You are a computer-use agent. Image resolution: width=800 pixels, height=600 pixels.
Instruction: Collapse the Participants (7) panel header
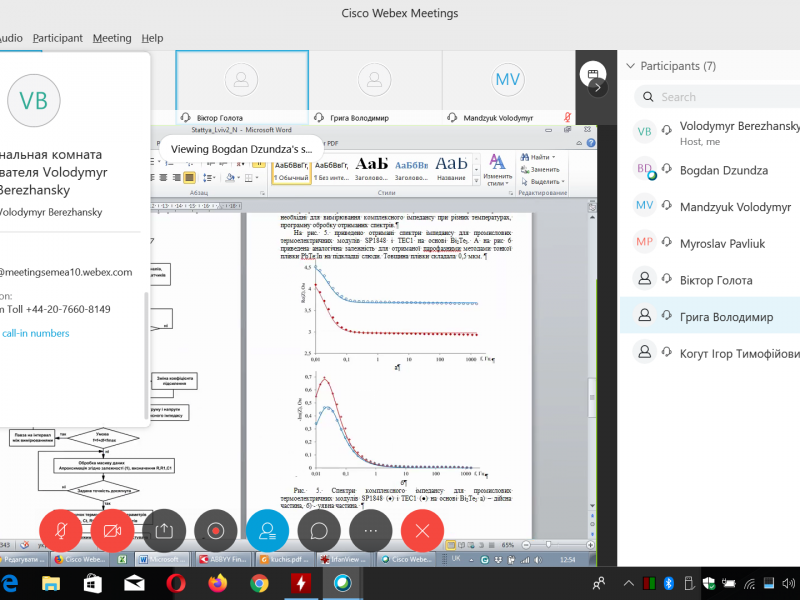(x=630, y=66)
